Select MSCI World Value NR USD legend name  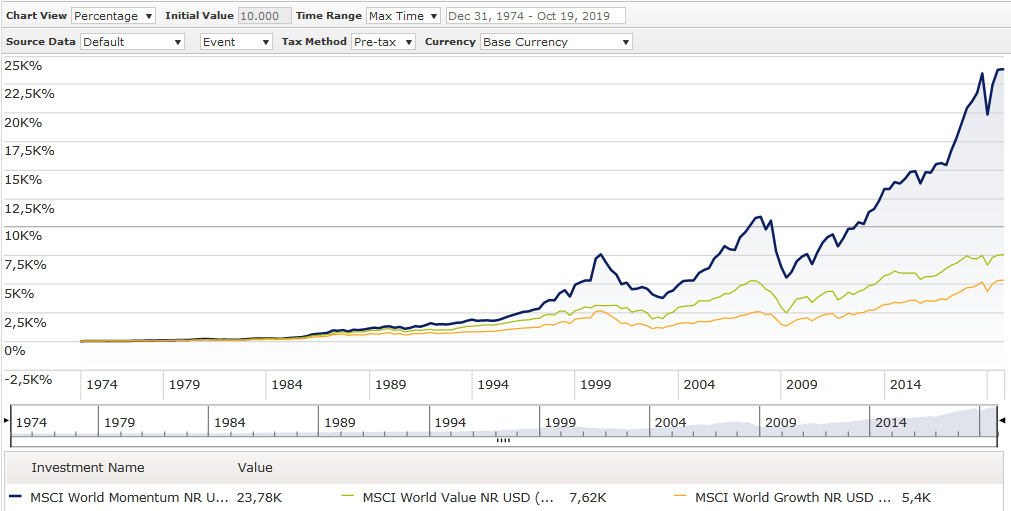(x=458, y=497)
